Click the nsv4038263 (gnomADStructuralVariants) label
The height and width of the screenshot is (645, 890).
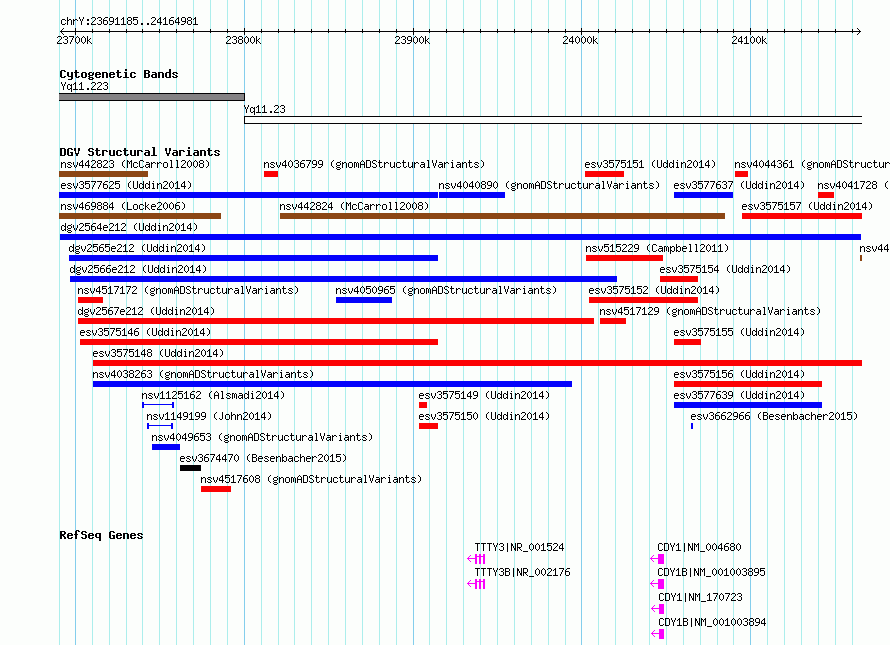tap(203, 374)
